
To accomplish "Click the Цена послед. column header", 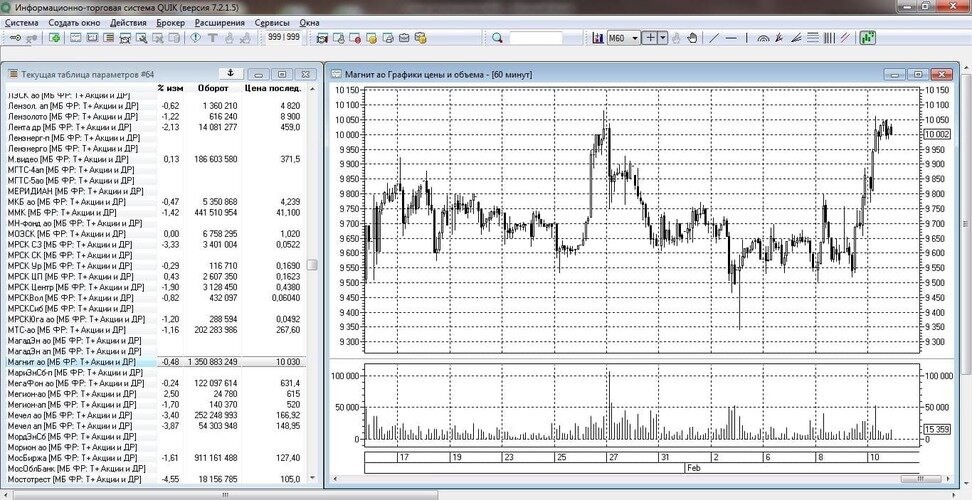I will coord(273,88).
